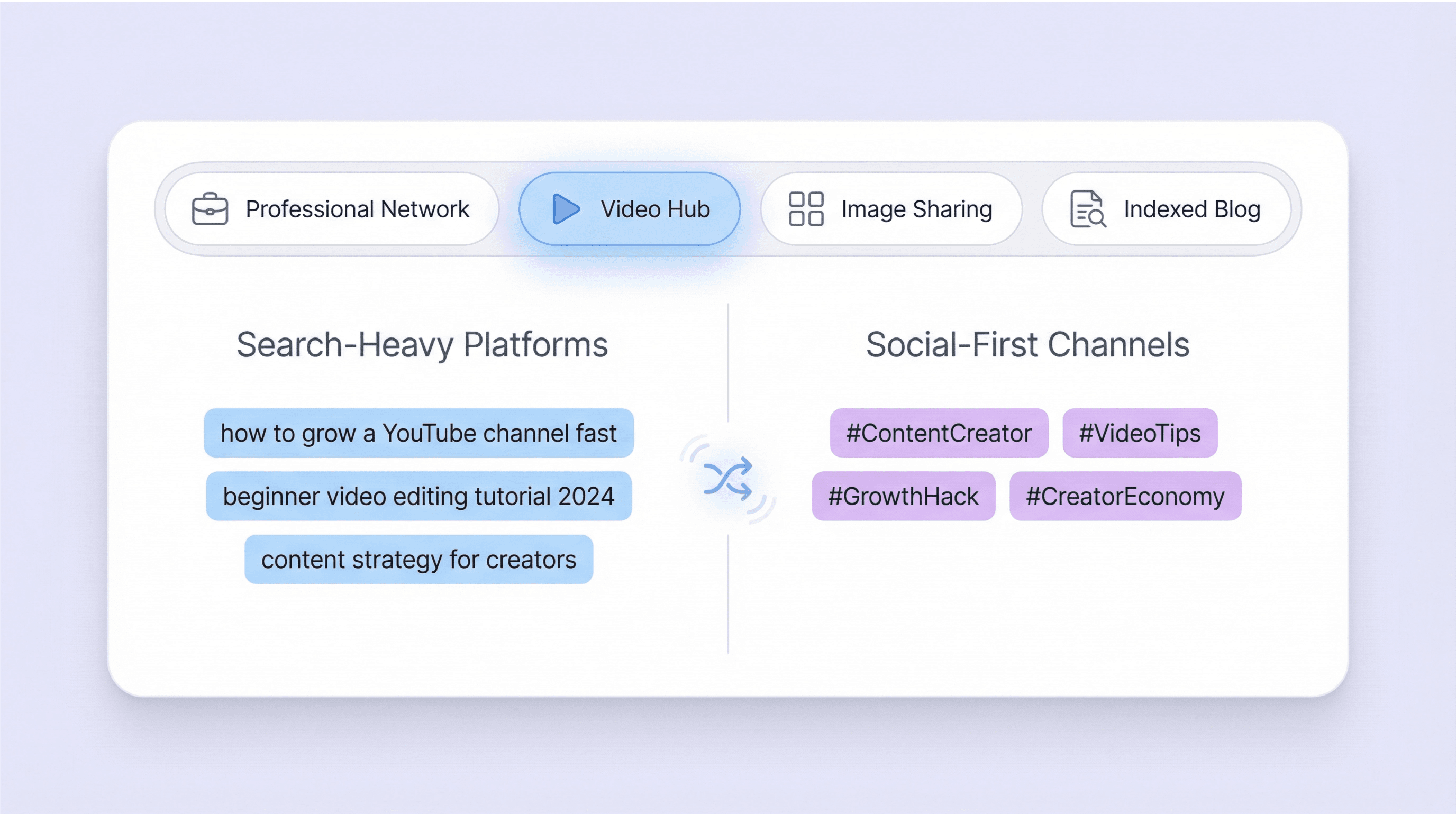Select the 'beginner video editing tutorial 2024' keyword
1456x814 pixels.
tap(418, 497)
